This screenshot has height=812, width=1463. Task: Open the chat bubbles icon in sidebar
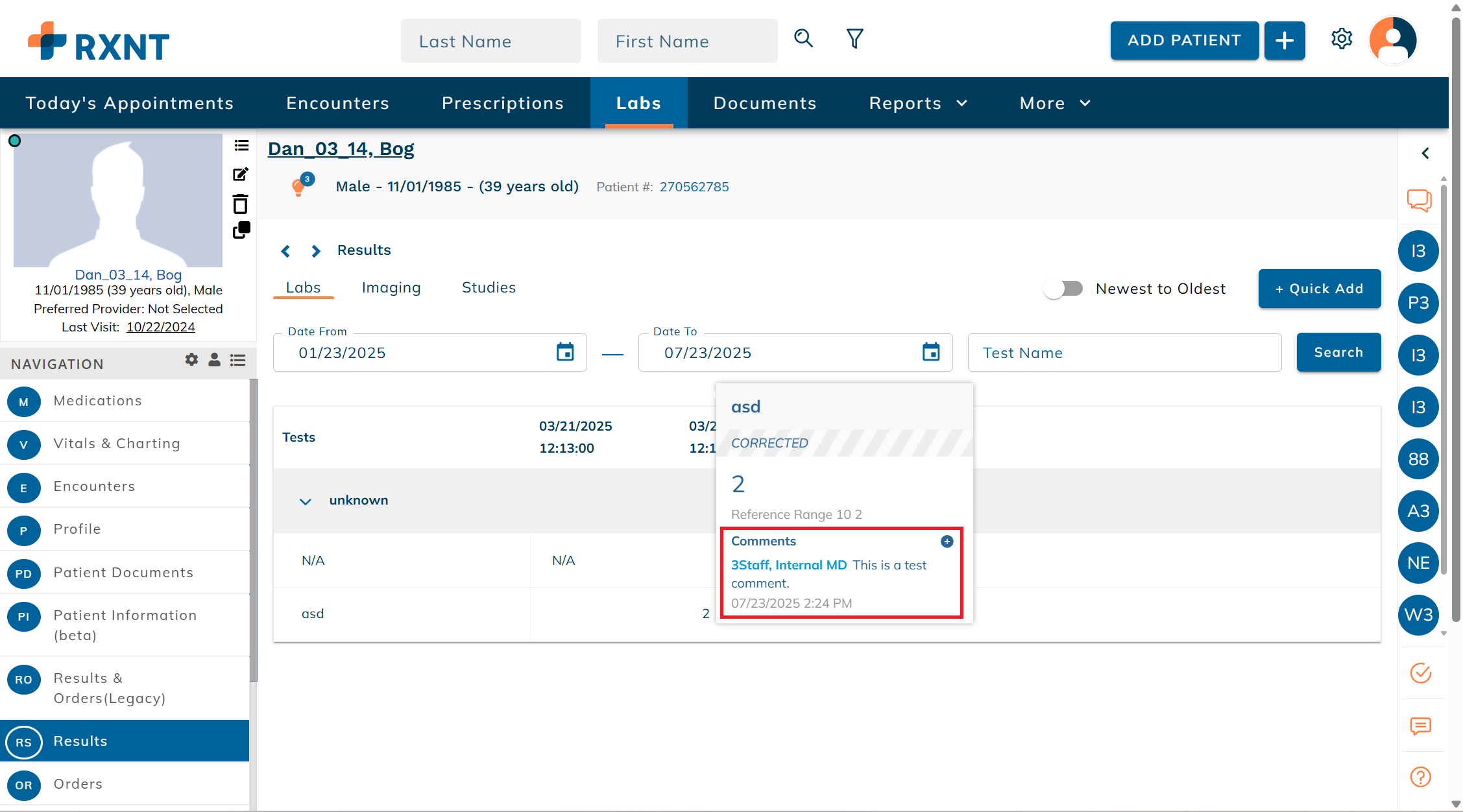click(x=1419, y=200)
